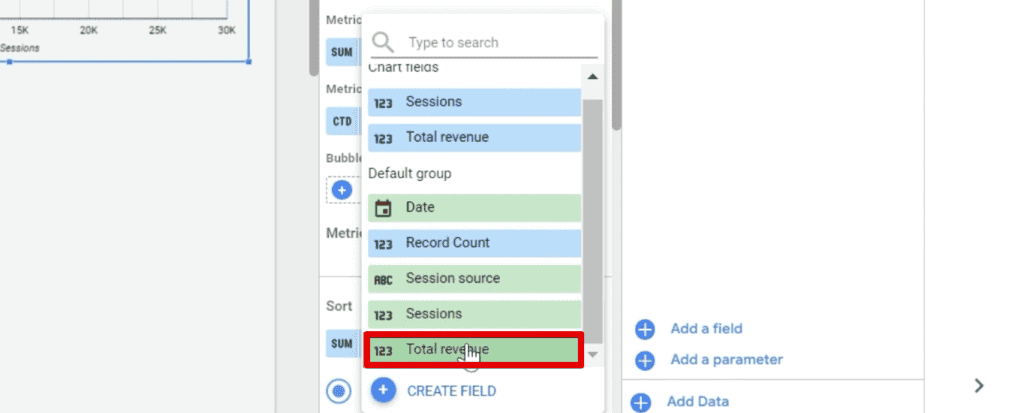Image resolution: width=1024 pixels, height=413 pixels.
Task: Click the ABC type icon for Session source
Action: point(383,280)
